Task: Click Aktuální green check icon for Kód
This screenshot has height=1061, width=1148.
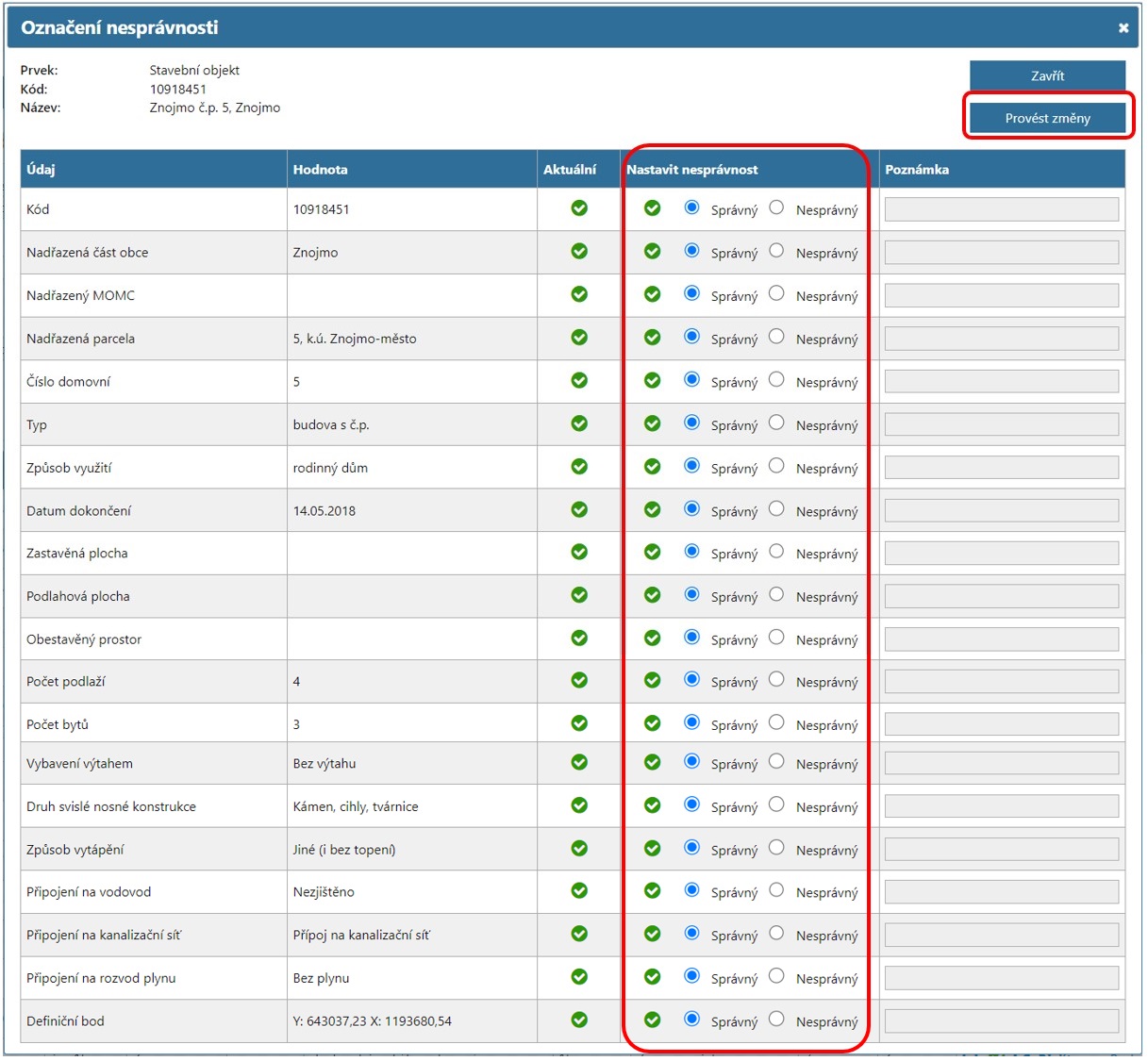Action: (579, 208)
